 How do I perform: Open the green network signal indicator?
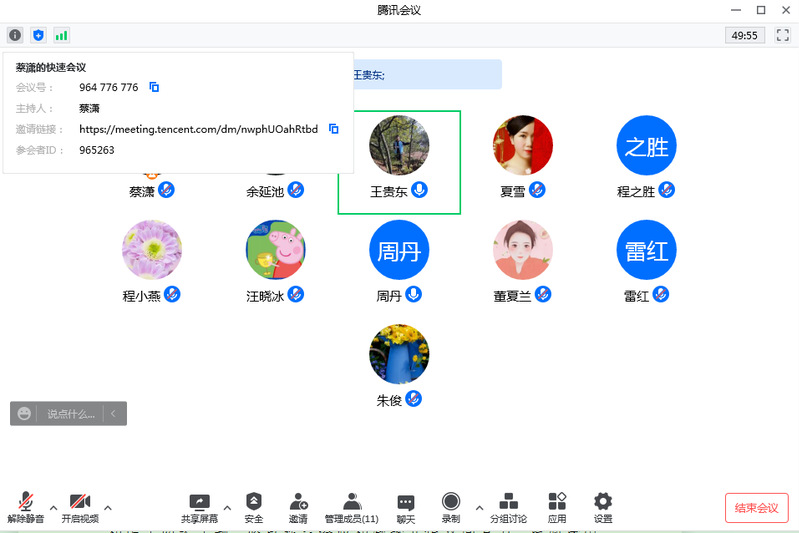(62, 35)
